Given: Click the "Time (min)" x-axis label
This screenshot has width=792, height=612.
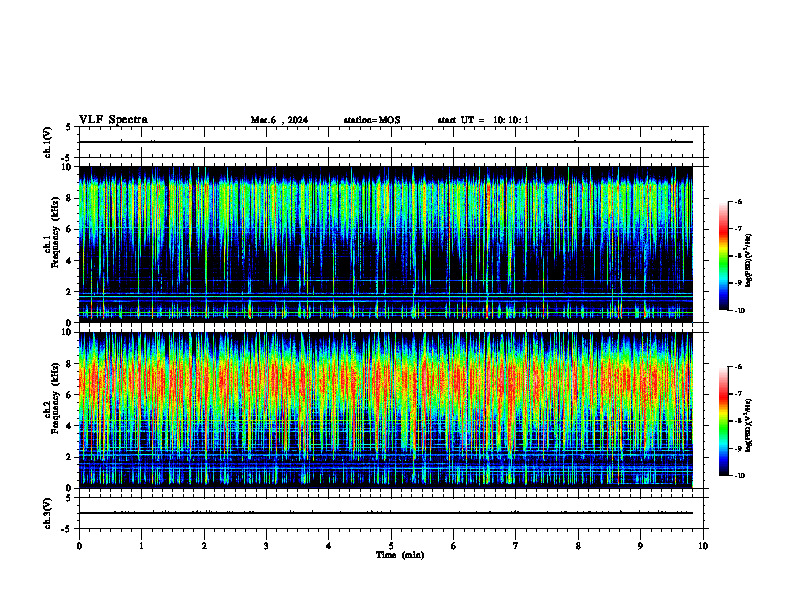Looking at the screenshot, I should point(400,555).
